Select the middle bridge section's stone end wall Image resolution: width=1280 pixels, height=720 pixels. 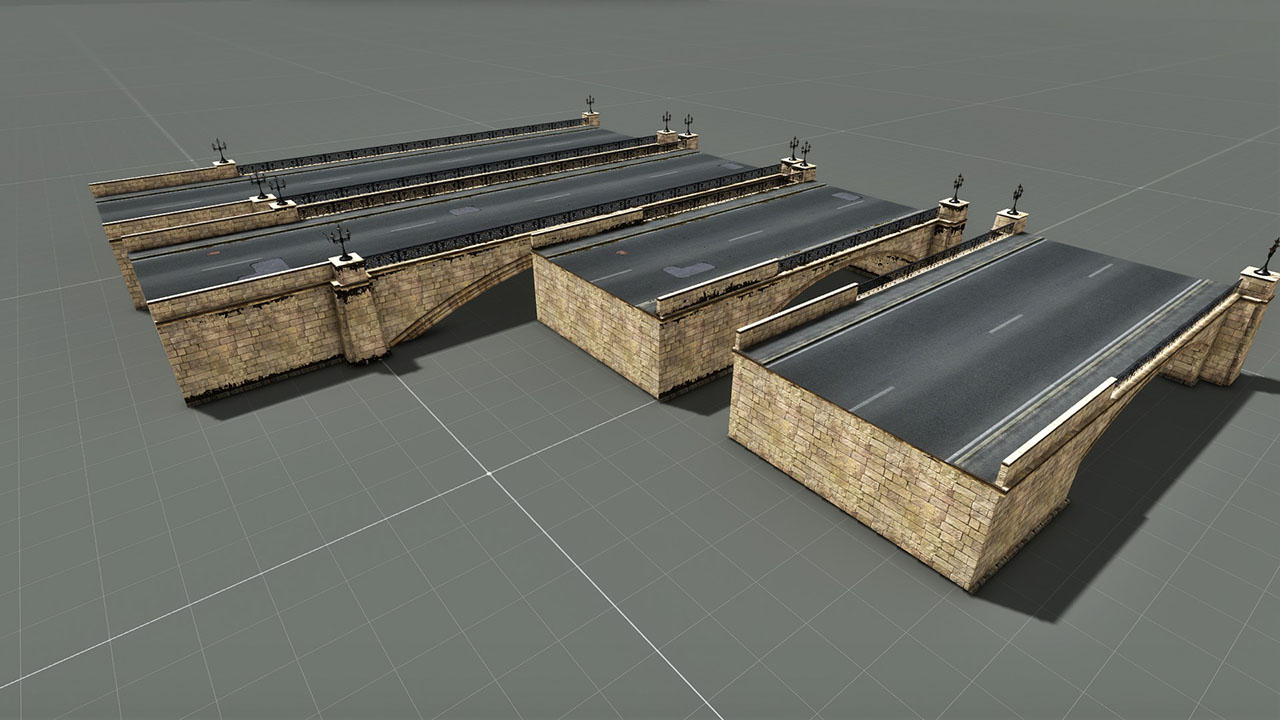click(597, 323)
